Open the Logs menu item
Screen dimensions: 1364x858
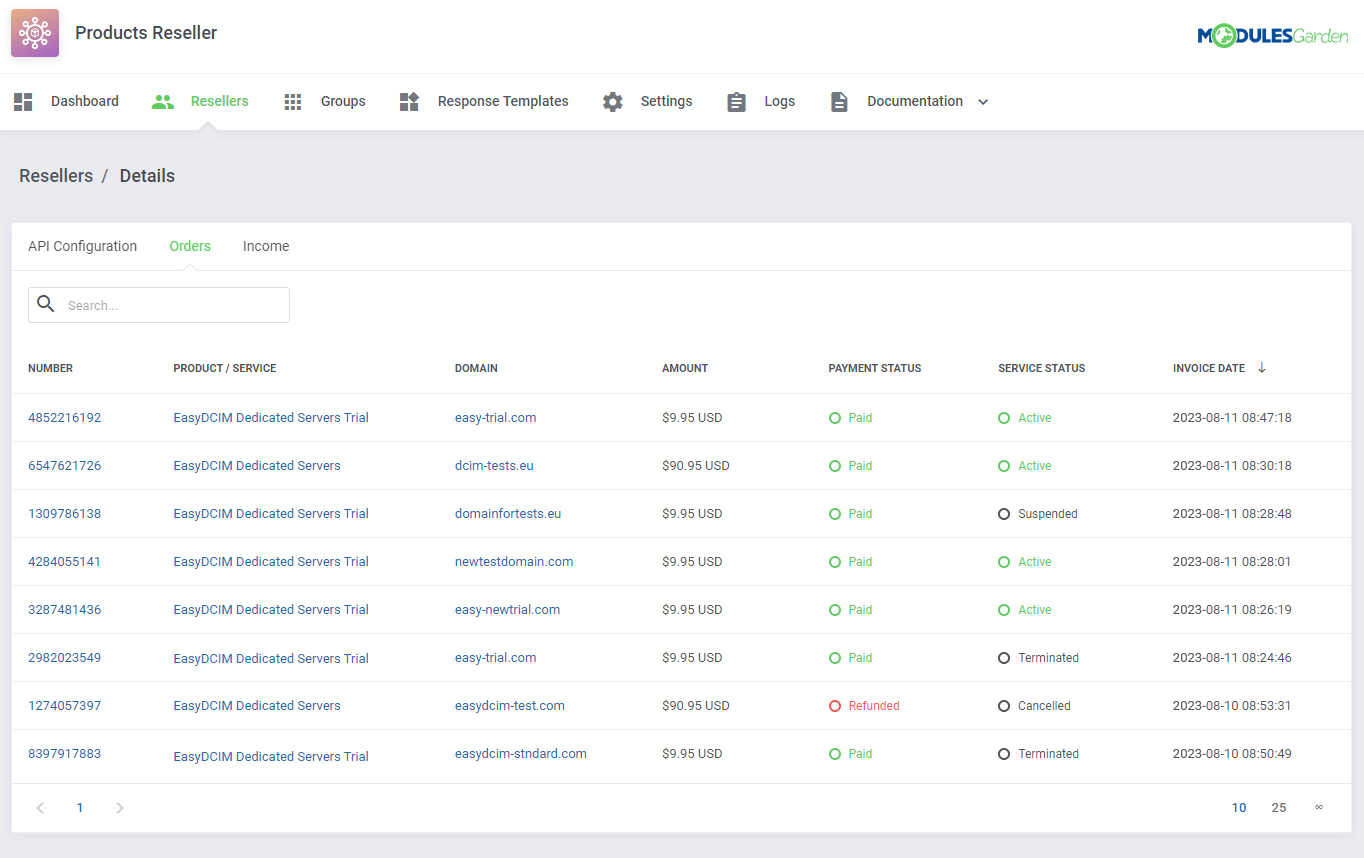pyautogui.click(x=780, y=101)
